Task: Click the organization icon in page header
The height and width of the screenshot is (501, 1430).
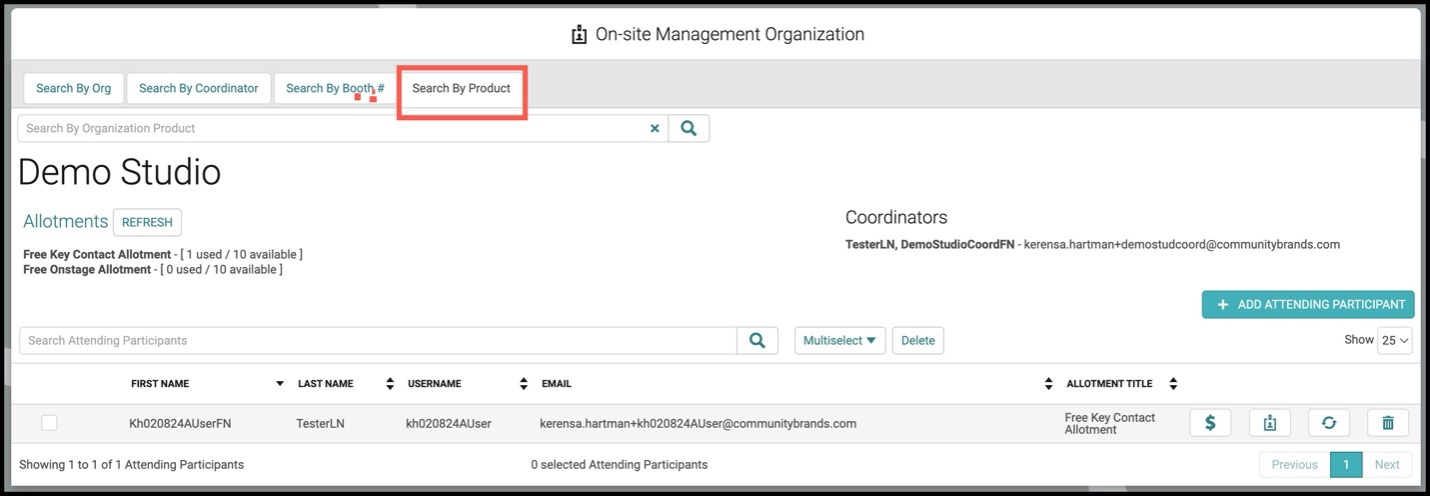Action: coord(579,35)
